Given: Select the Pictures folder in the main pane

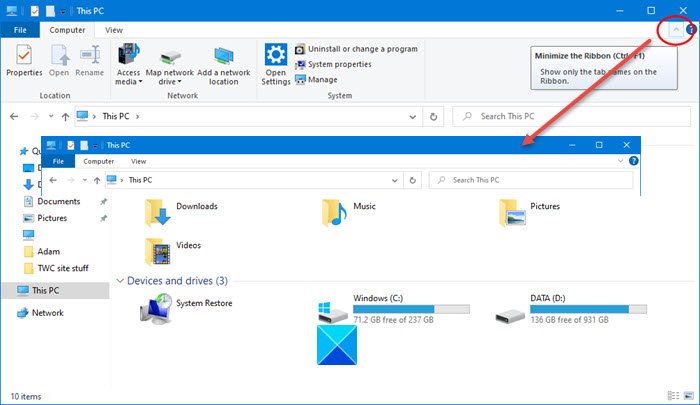Looking at the screenshot, I should [x=529, y=213].
